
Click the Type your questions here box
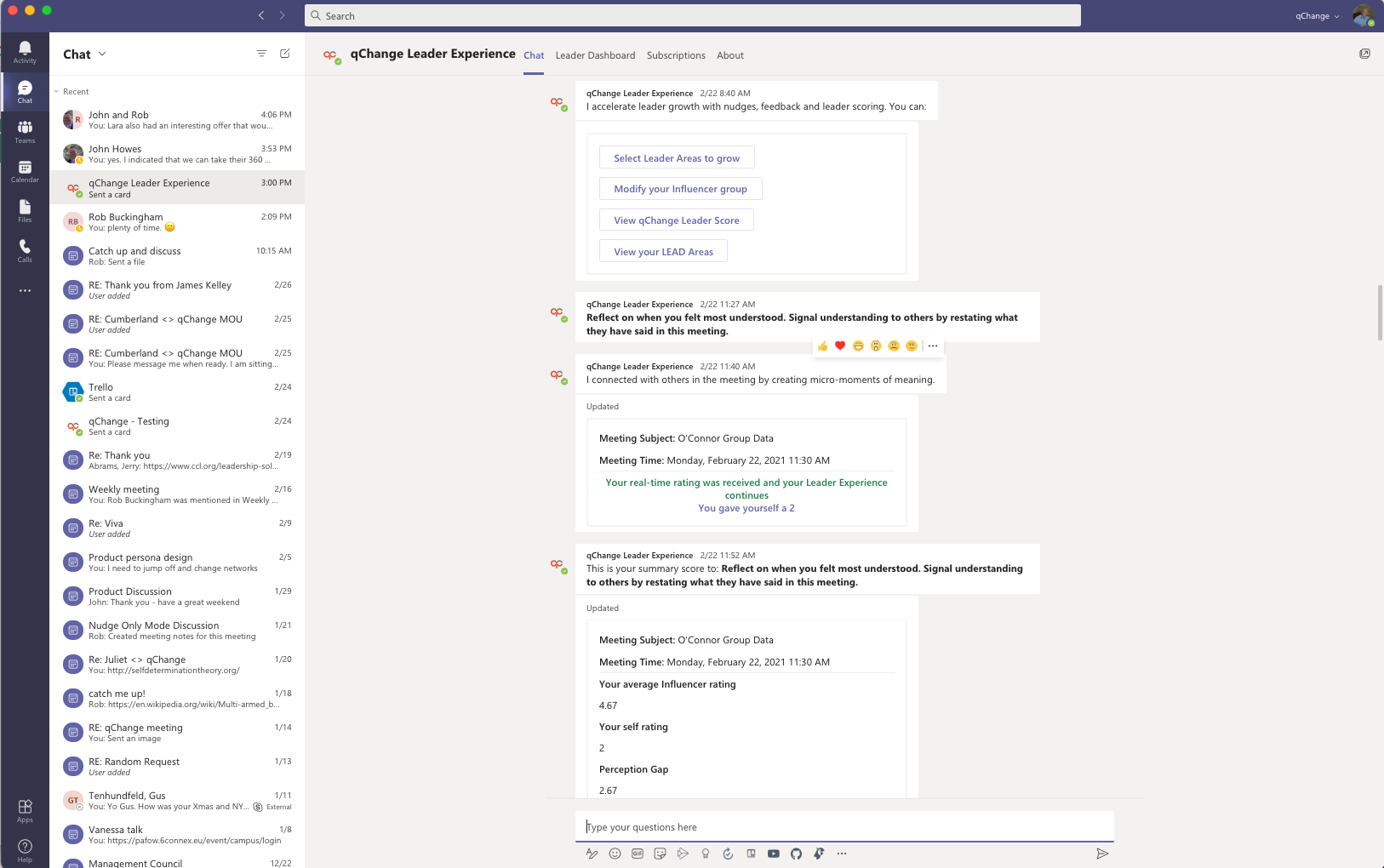pos(844,827)
